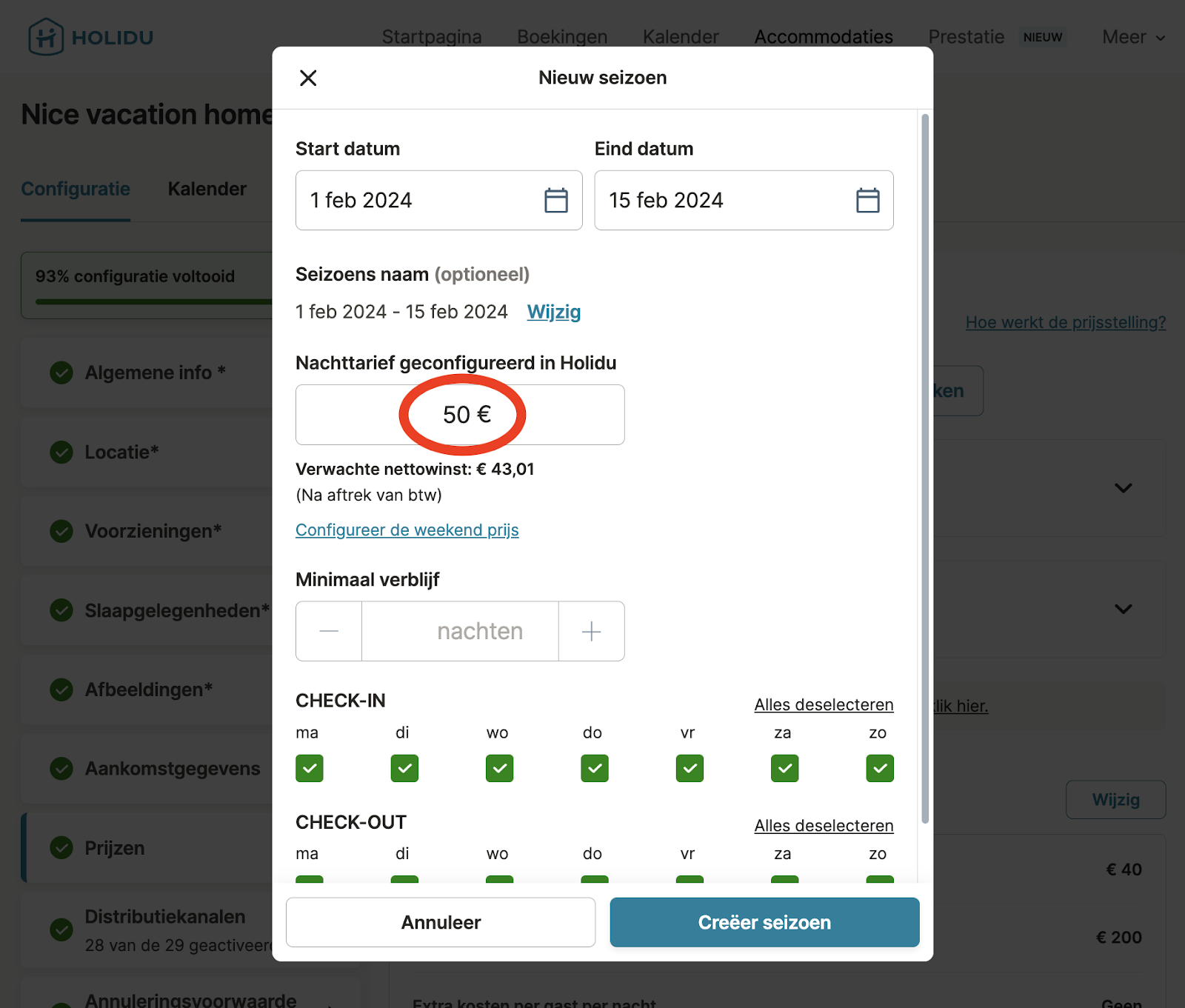Close the Nieuw seizoen dialog with X

(x=308, y=78)
